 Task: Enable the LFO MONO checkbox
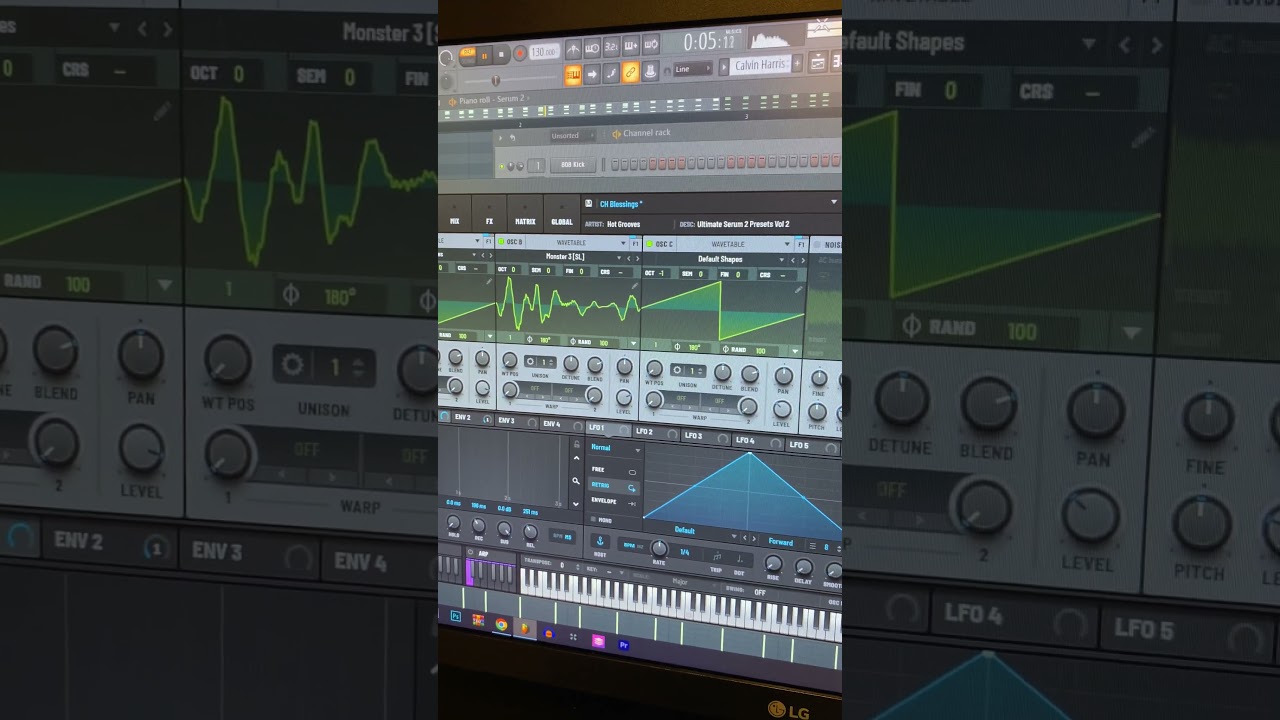593,519
